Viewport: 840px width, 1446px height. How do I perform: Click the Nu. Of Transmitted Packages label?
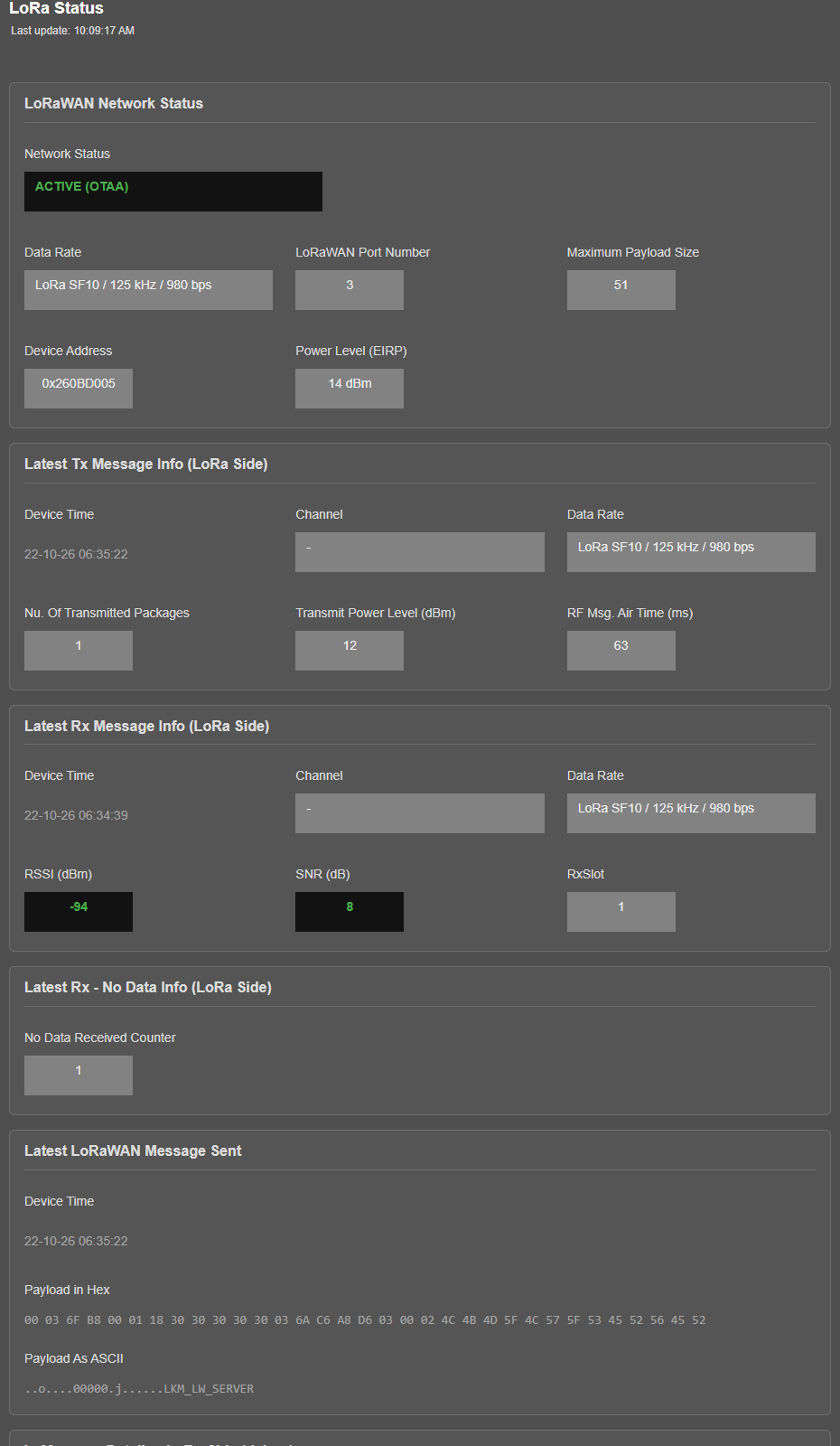(107, 614)
